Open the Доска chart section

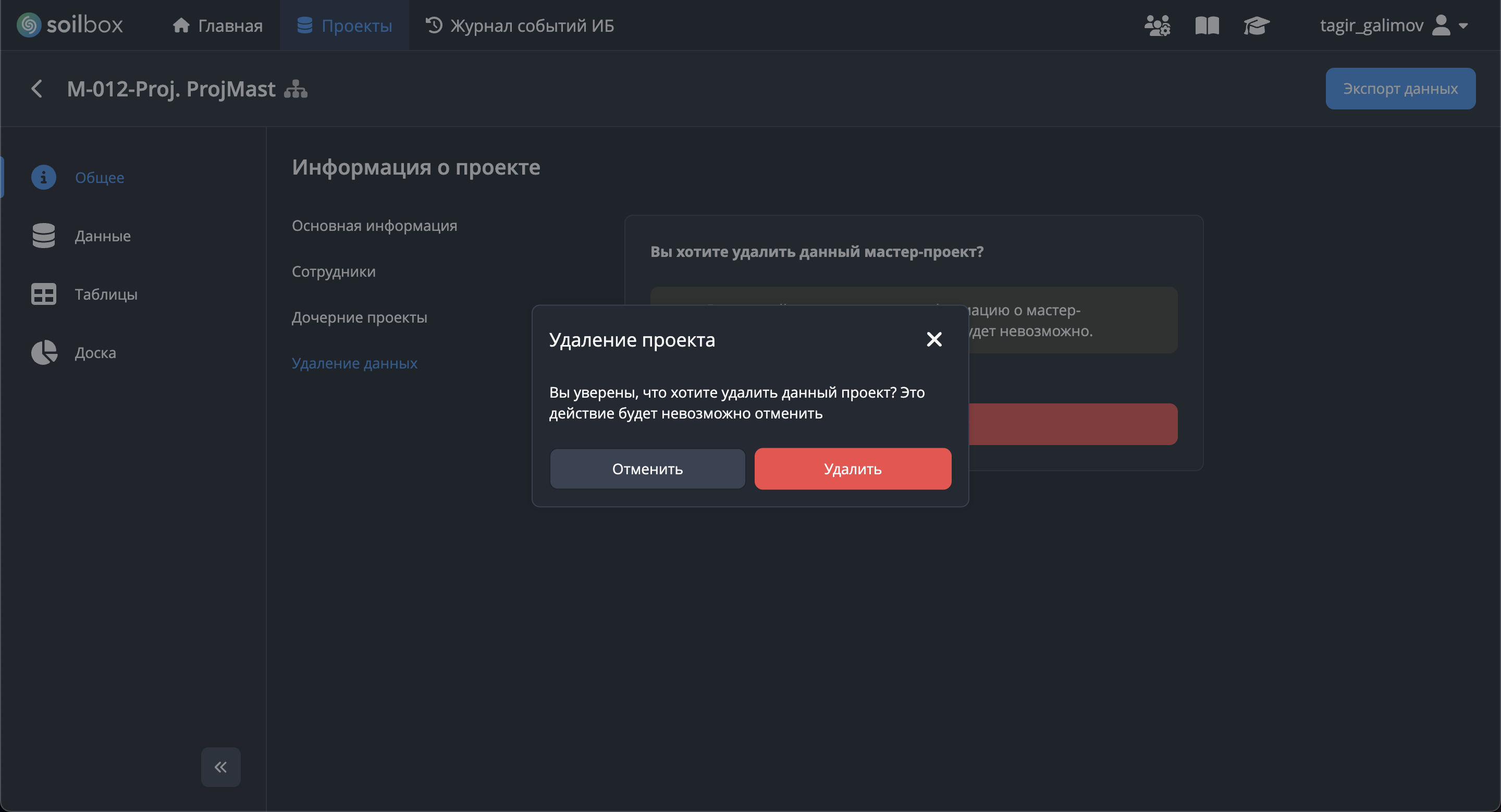(95, 352)
